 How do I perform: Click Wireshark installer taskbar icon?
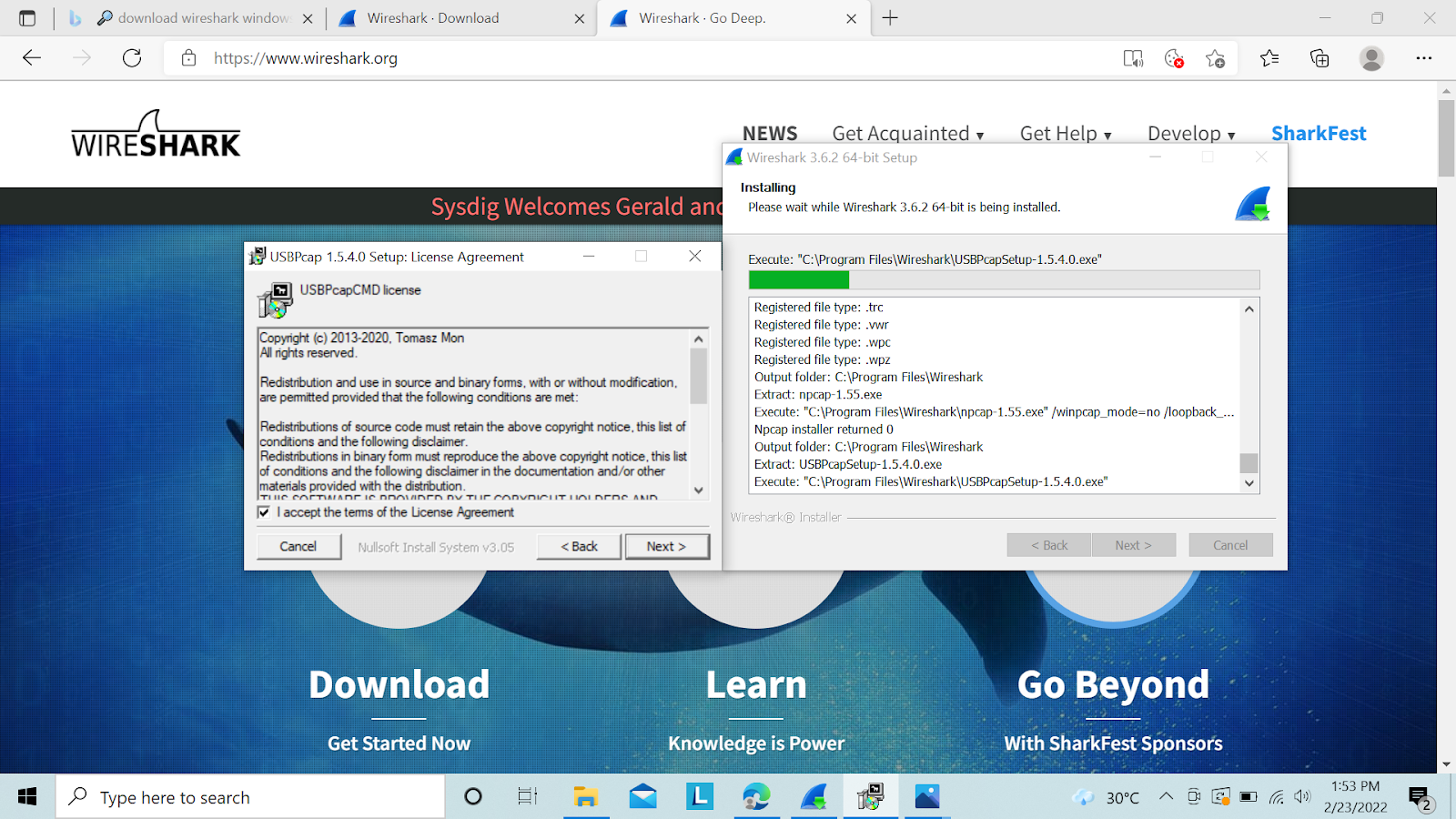click(x=814, y=797)
